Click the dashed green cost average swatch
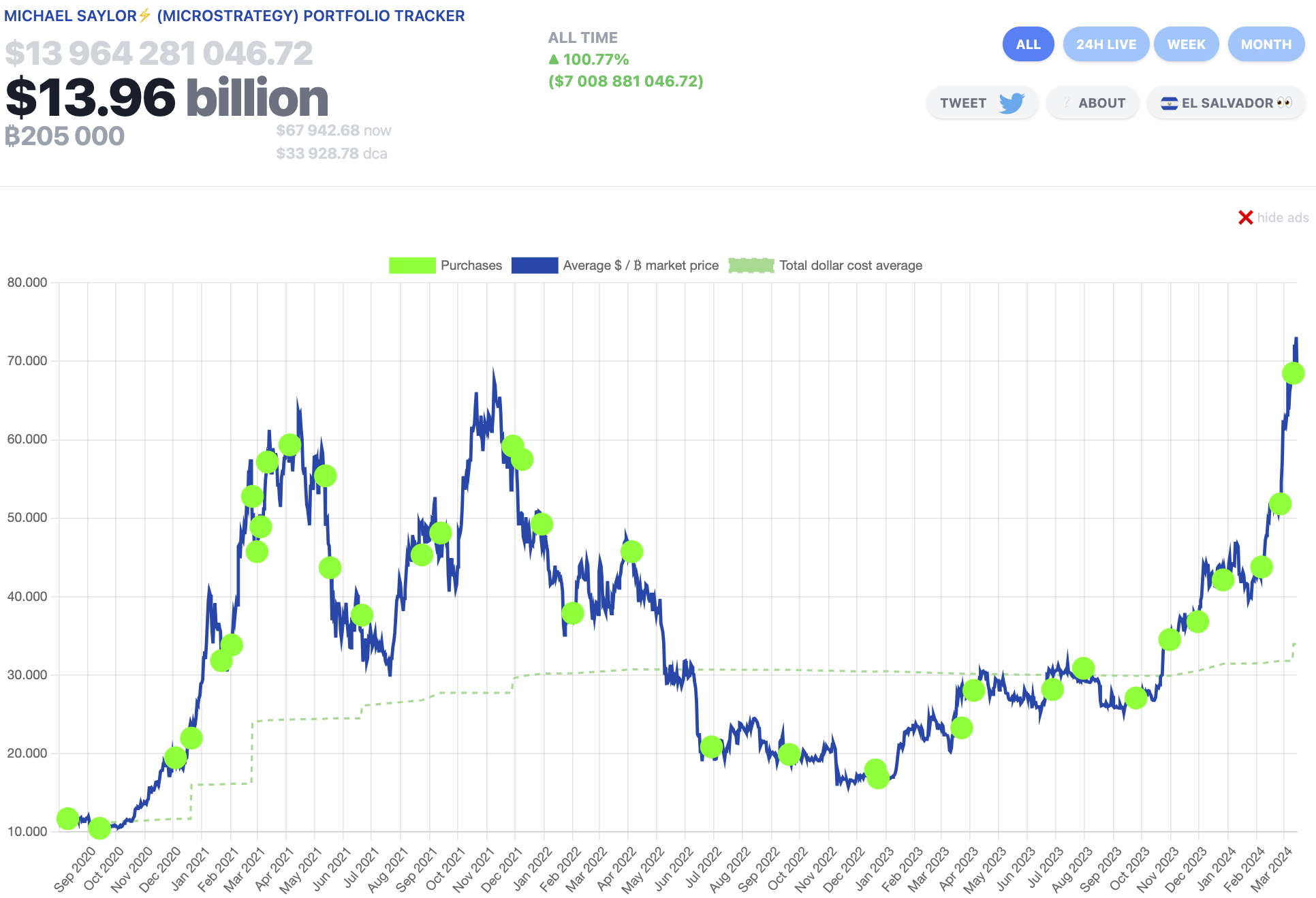This screenshot has width=1316, height=898. (x=751, y=265)
